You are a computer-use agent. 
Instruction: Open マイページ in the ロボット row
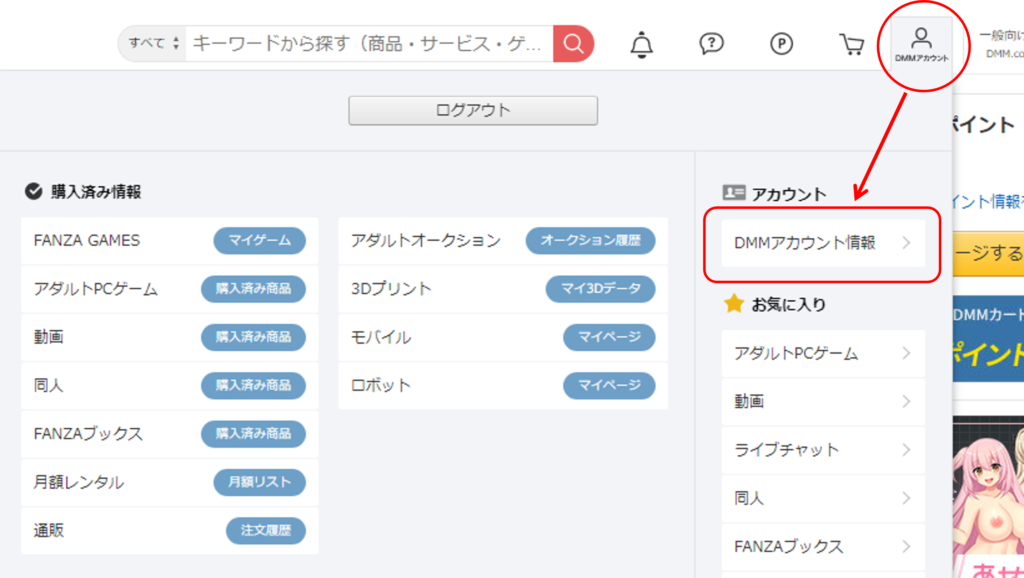pos(609,386)
